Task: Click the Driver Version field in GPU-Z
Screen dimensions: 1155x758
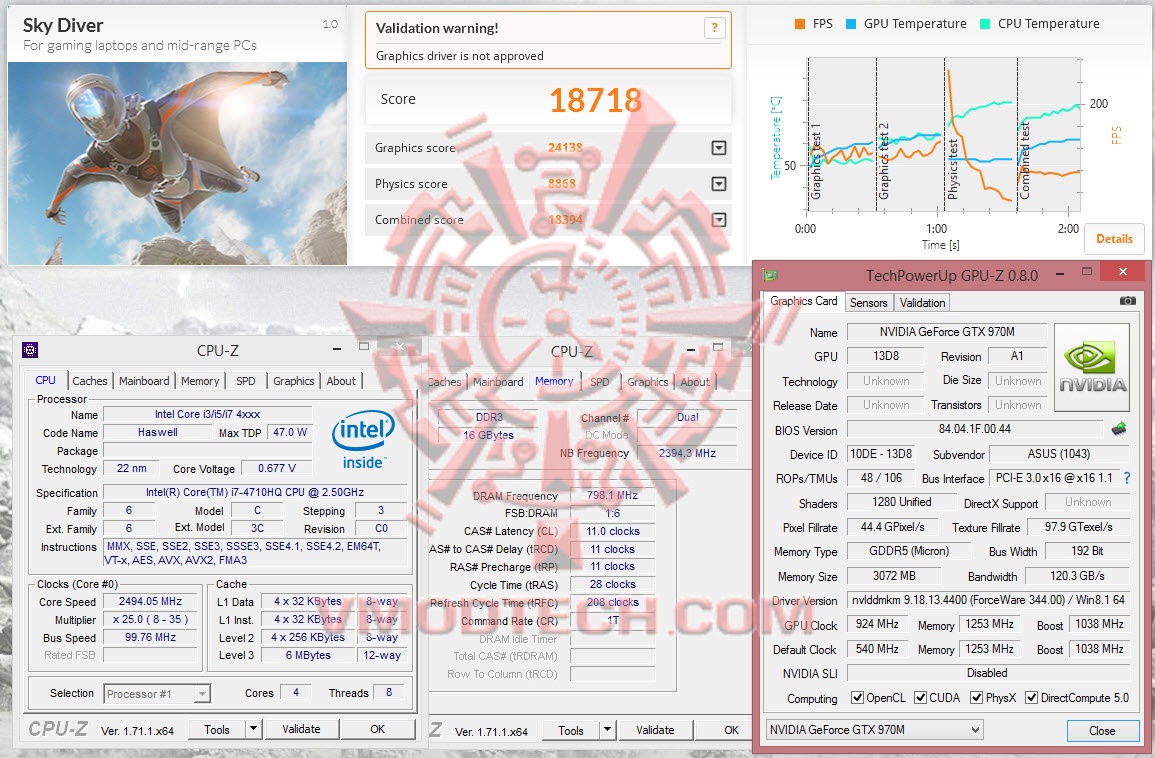Action: [x=988, y=600]
